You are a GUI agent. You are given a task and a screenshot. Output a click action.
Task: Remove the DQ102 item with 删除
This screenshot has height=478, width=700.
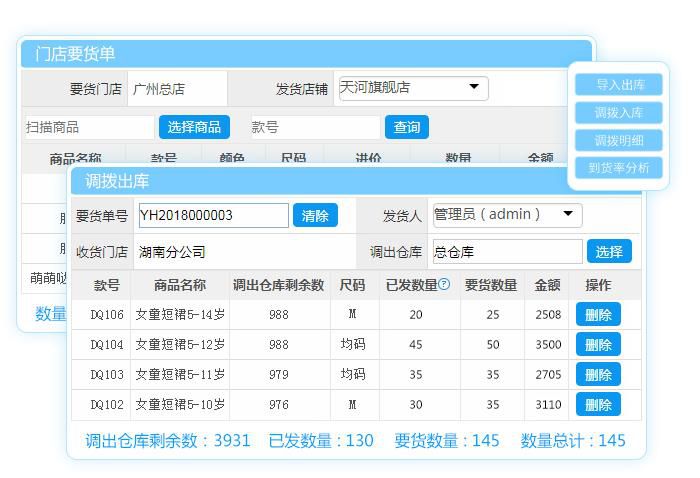(x=598, y=404)
